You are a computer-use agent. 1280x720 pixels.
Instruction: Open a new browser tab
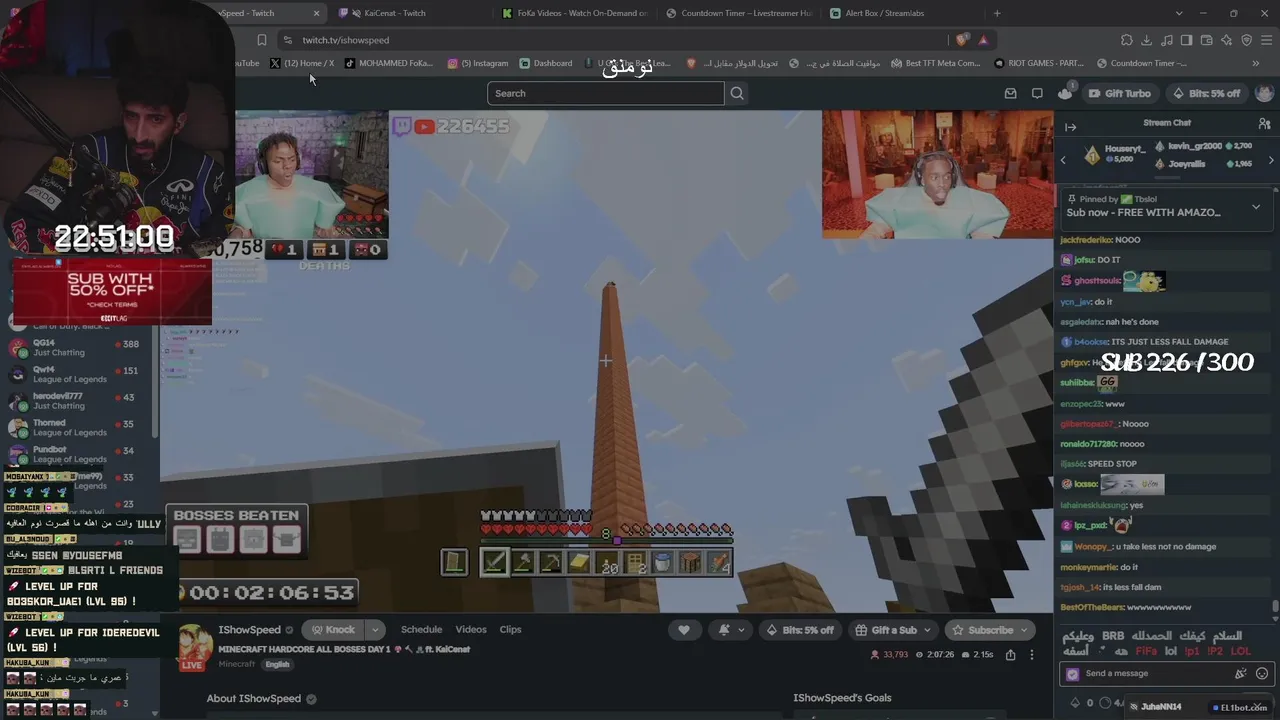pos(997,13)
